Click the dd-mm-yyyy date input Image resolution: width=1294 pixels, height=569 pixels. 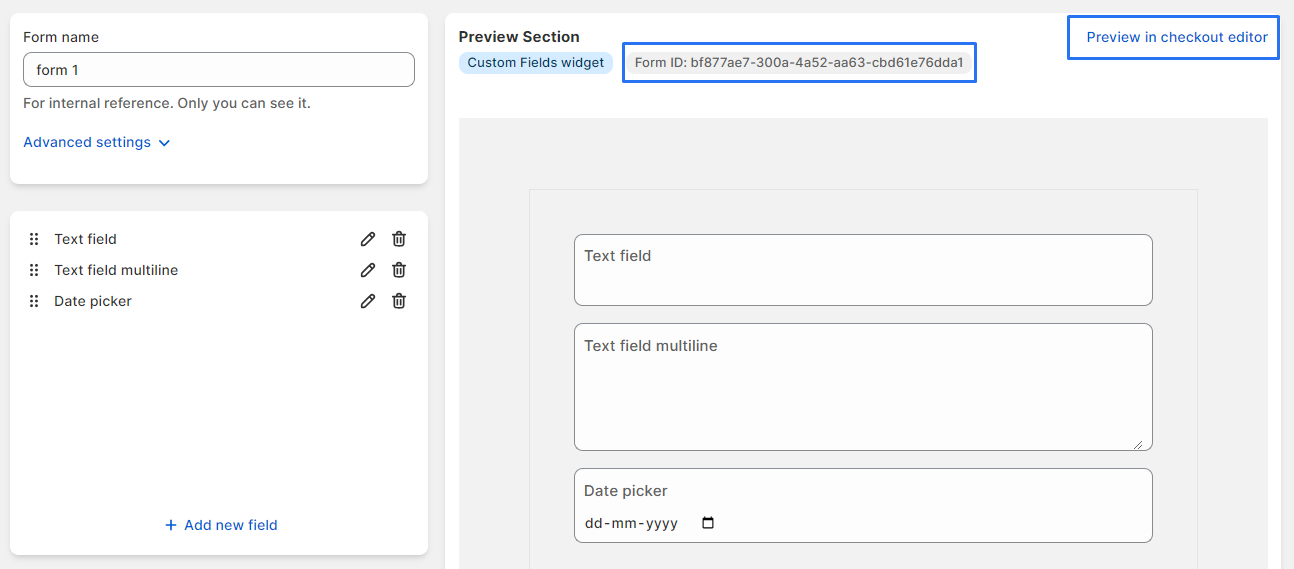click(x=631, y=523)
